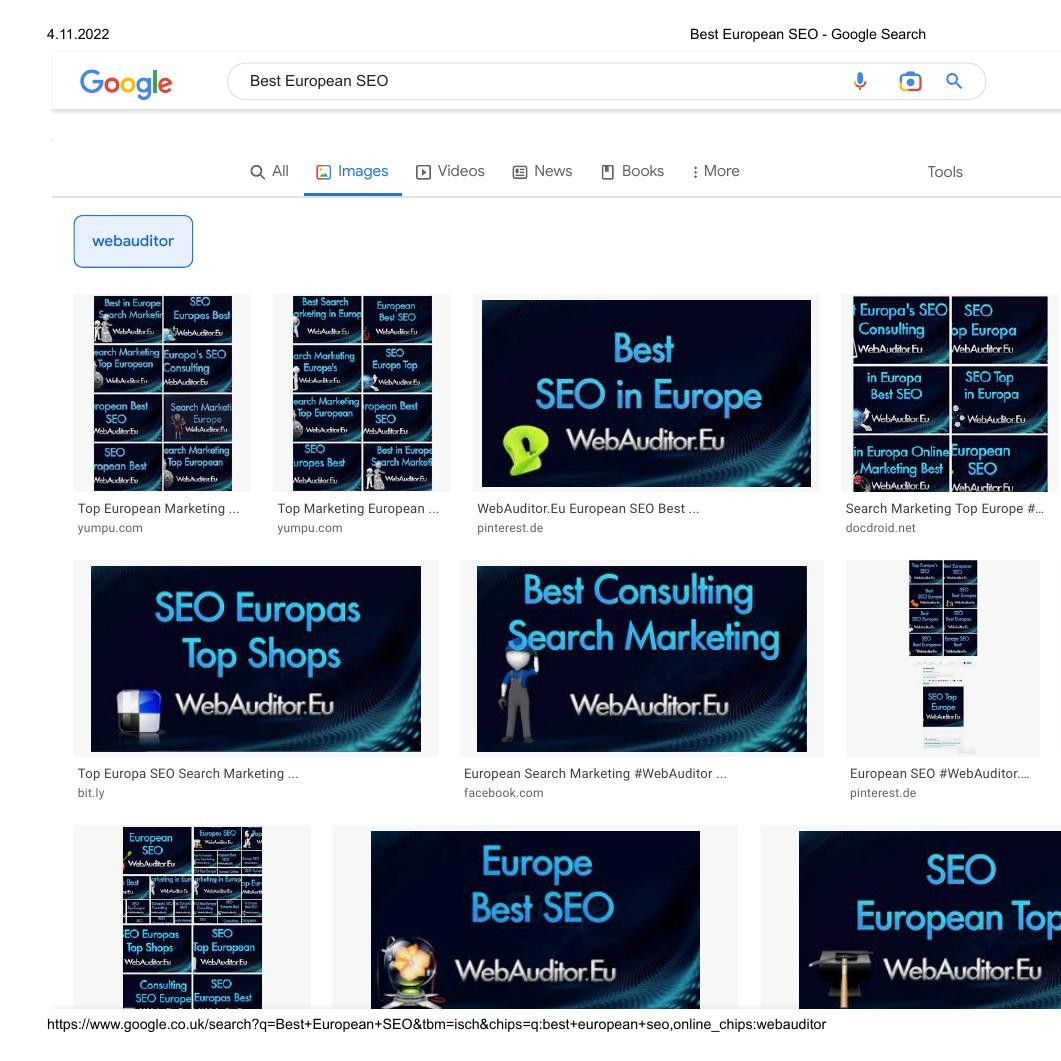Switch to the Videos tab
This screenshot has height=1061, width=1061.
pyautogui.click(x=450, y=171)
